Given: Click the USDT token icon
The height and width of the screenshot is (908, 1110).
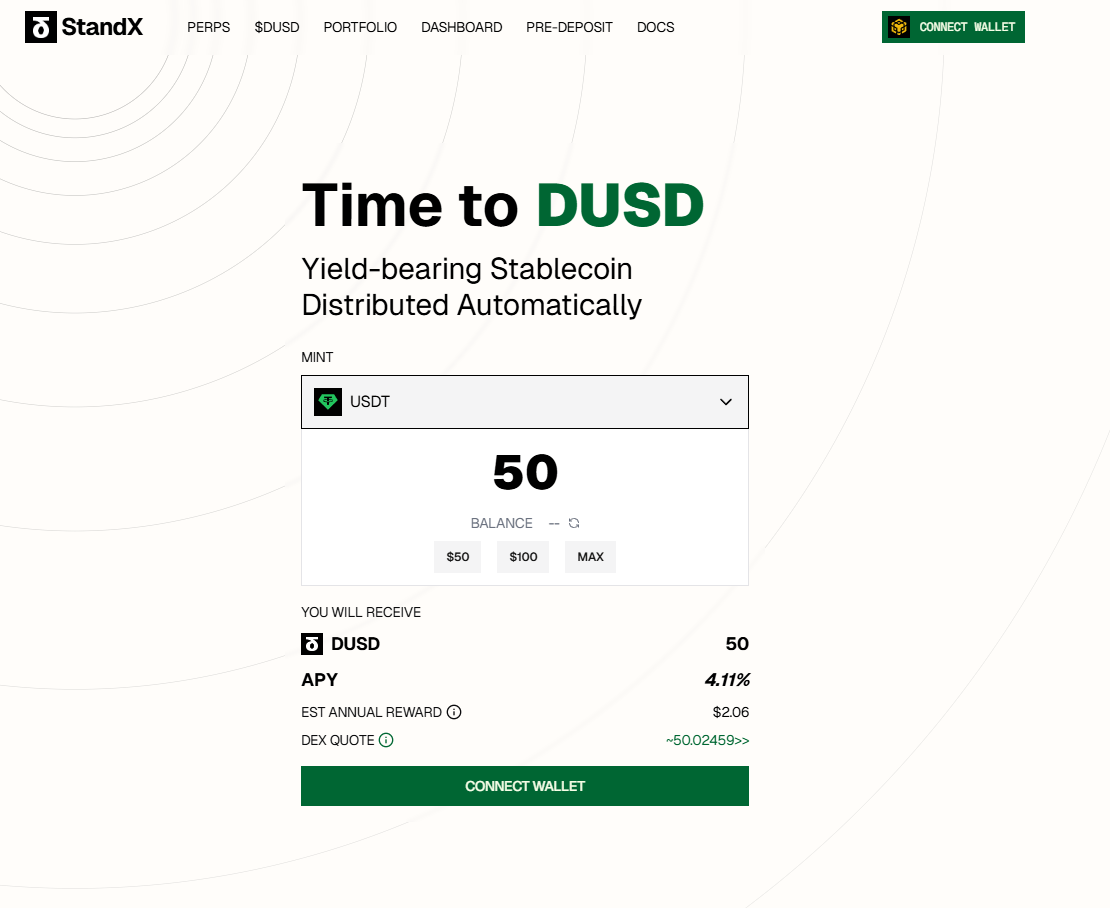Looking at the screenshot, I should (x=328, y=402).
